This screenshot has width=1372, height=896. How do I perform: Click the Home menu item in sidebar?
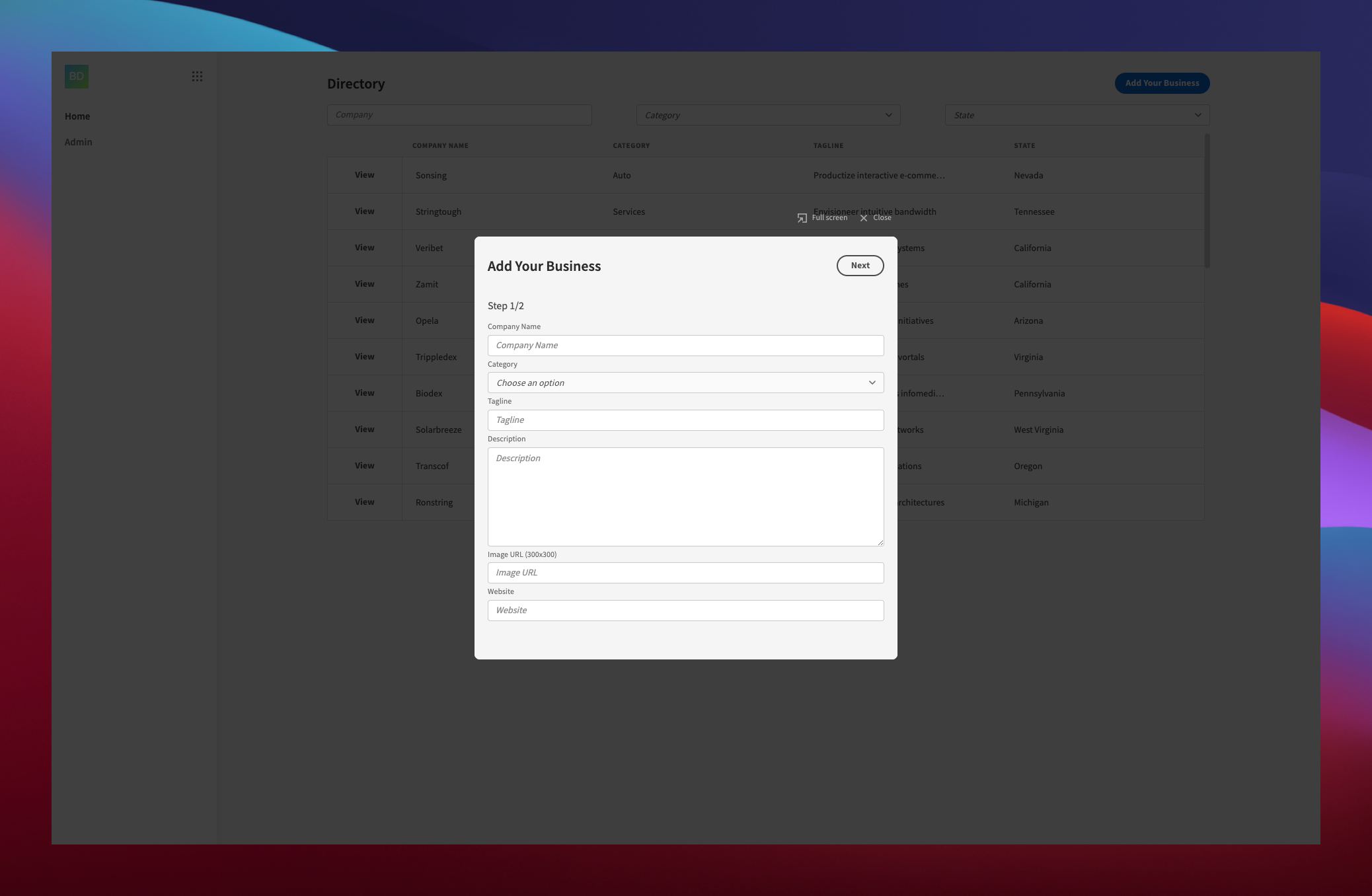point(77,115)
